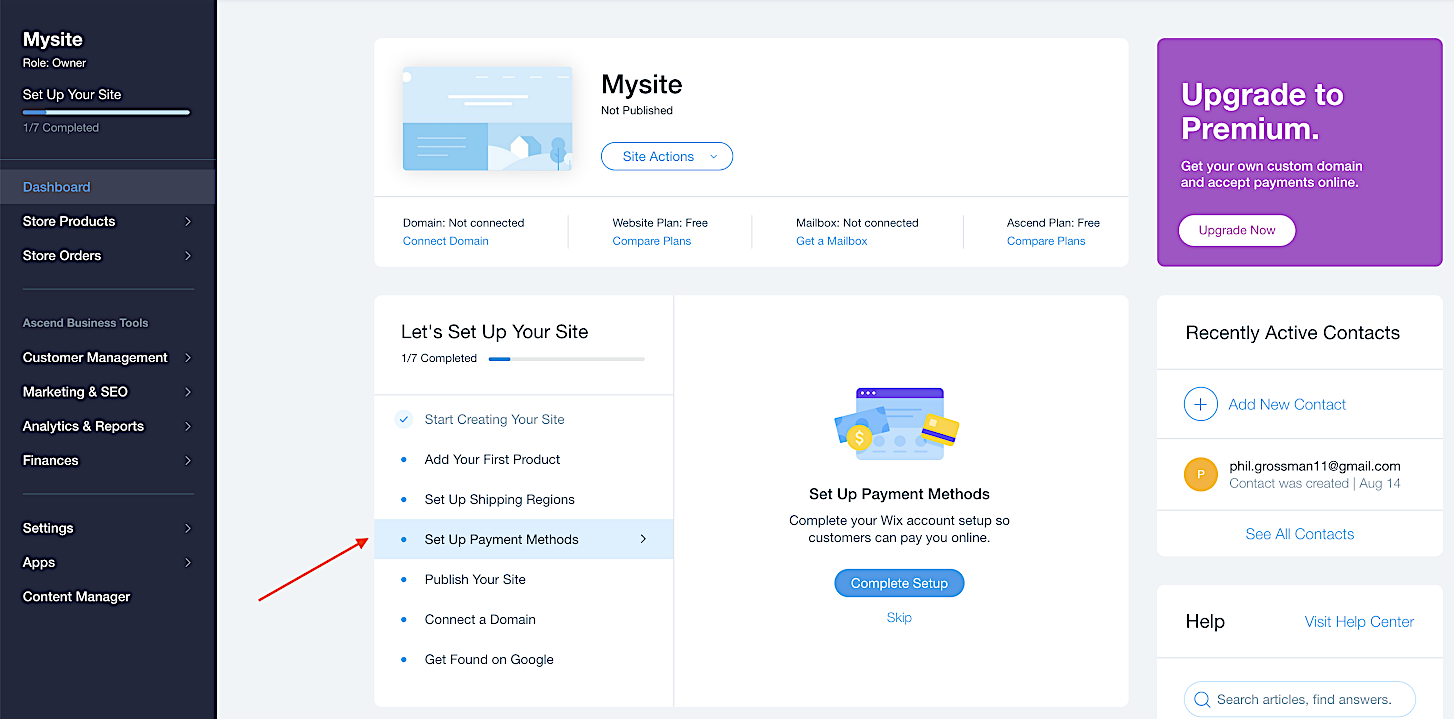This screenshot has height=719, width=1454.
Task: Expand the Settings sidebar section
Action: click(x=107, y=528)
